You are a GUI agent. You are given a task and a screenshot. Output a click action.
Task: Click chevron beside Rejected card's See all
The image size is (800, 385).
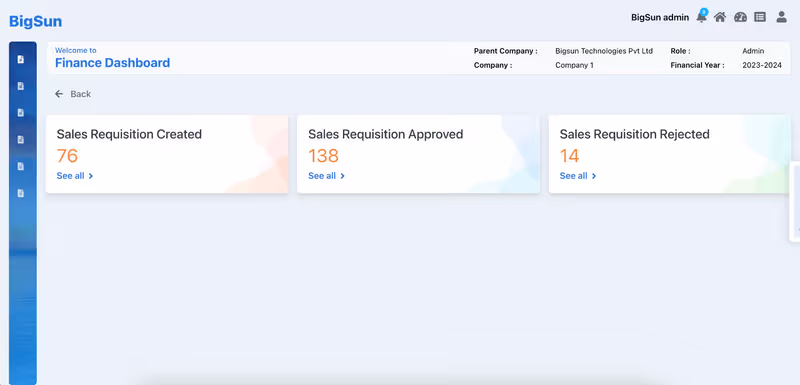tap(594, 176)
